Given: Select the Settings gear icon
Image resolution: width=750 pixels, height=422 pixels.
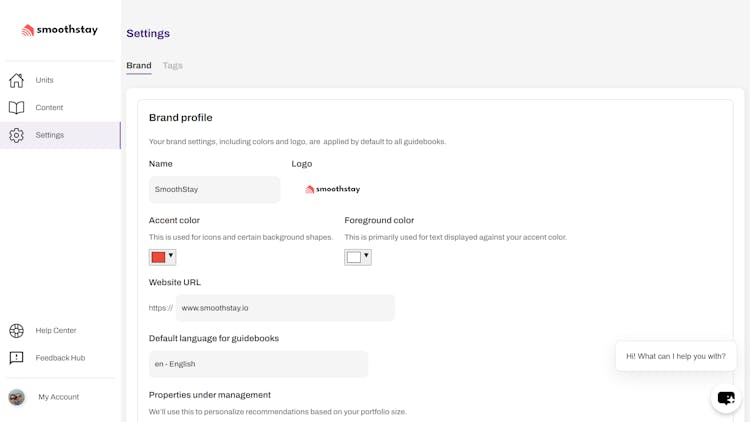Looking at the screenshot, I should point(17,135).
